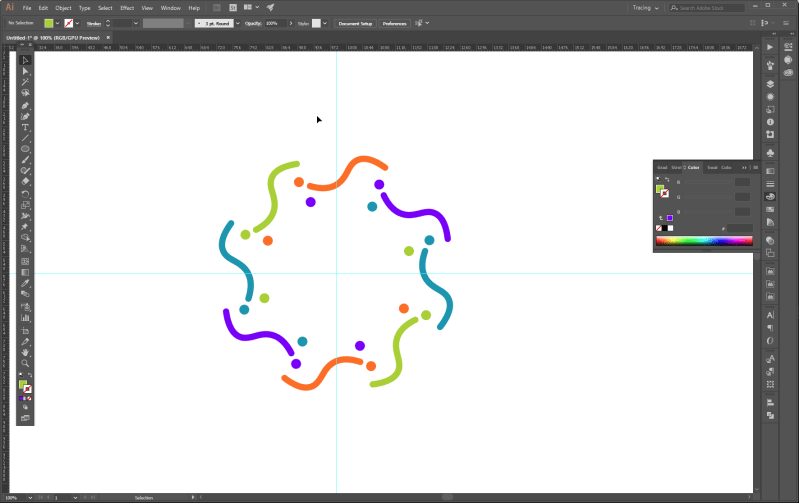Select the Pen tool
The height and width of the screenshot is (503, 799).
click(x=25, y=105)
